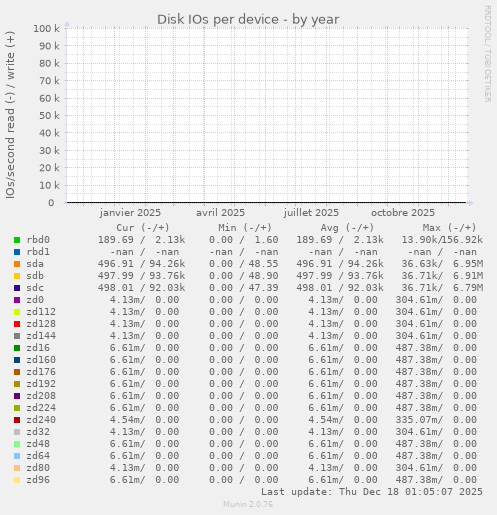Screen dimensions: 497x515
Task: Click the '10 k' y-axis value
Action: pos(49,185)
